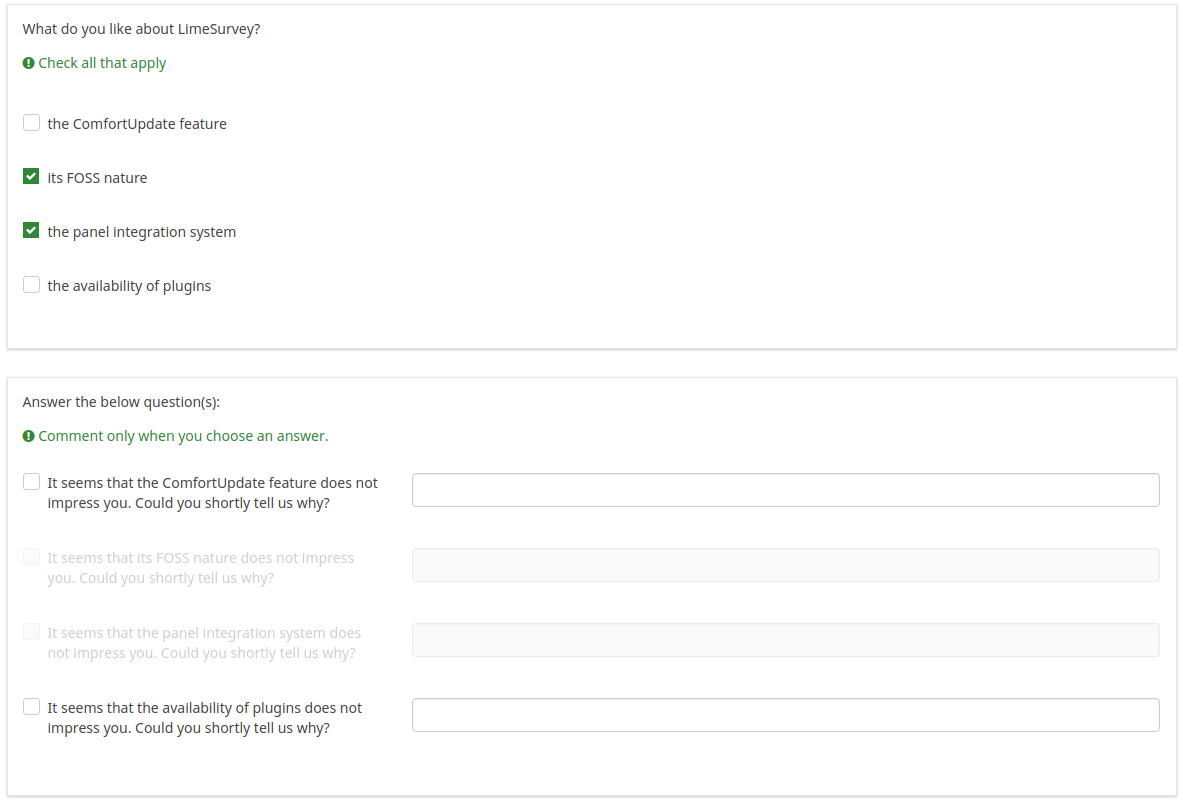
Task: Focus the availability of plugins comment field
Action: coord(785,715)
